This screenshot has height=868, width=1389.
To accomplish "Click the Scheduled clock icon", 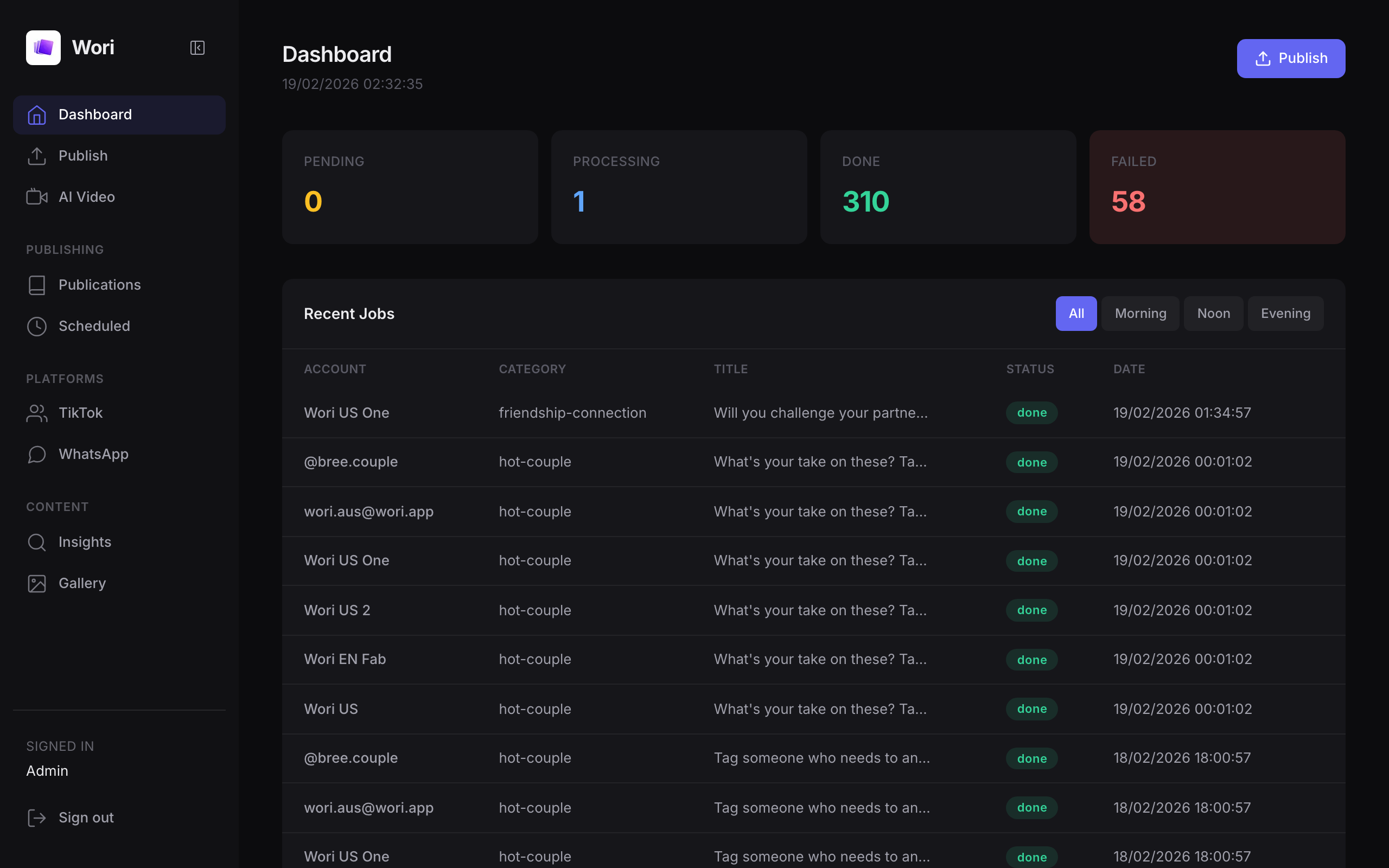I will click(x=37, y=326).
